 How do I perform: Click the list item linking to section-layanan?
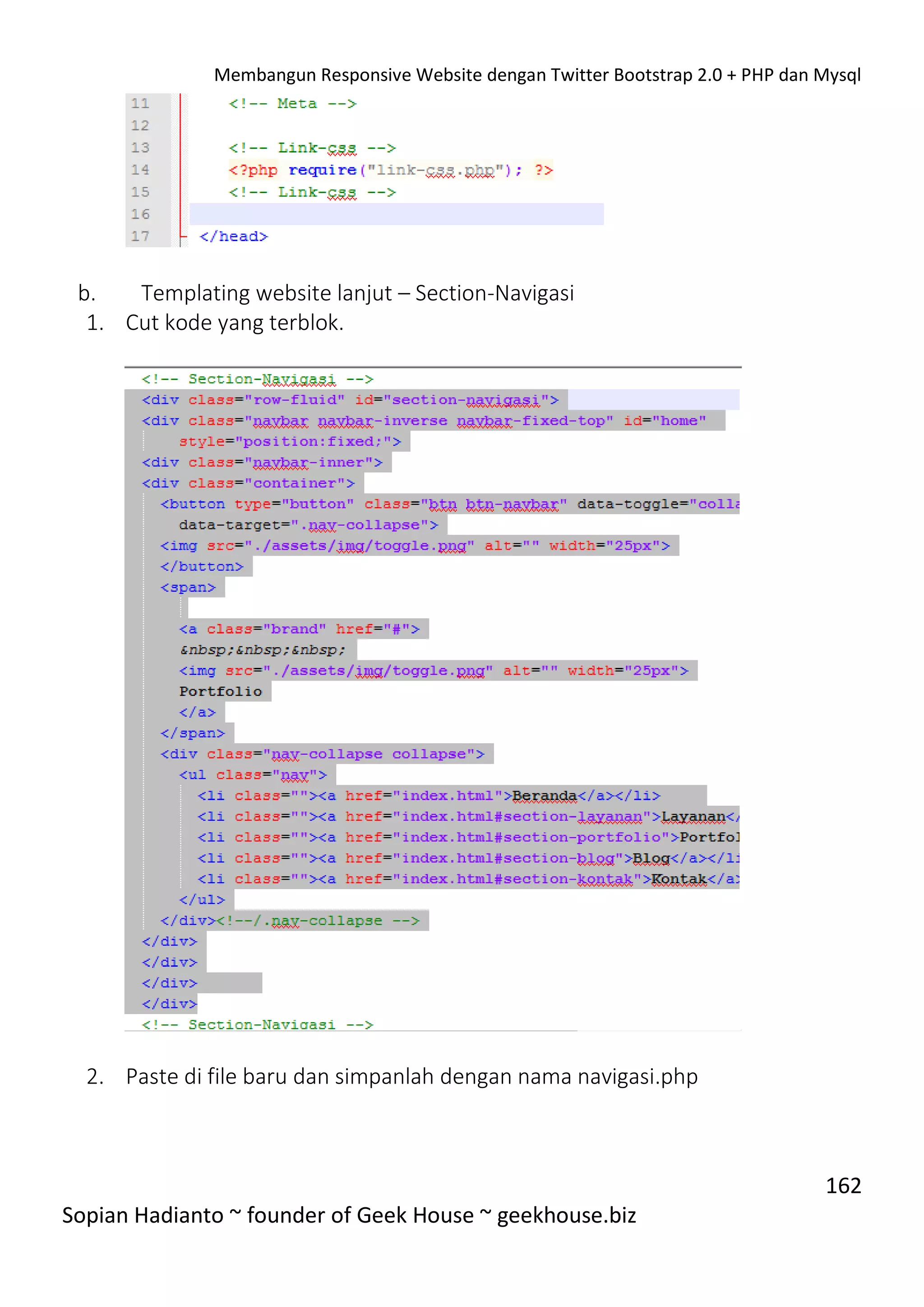pos(468,817)
